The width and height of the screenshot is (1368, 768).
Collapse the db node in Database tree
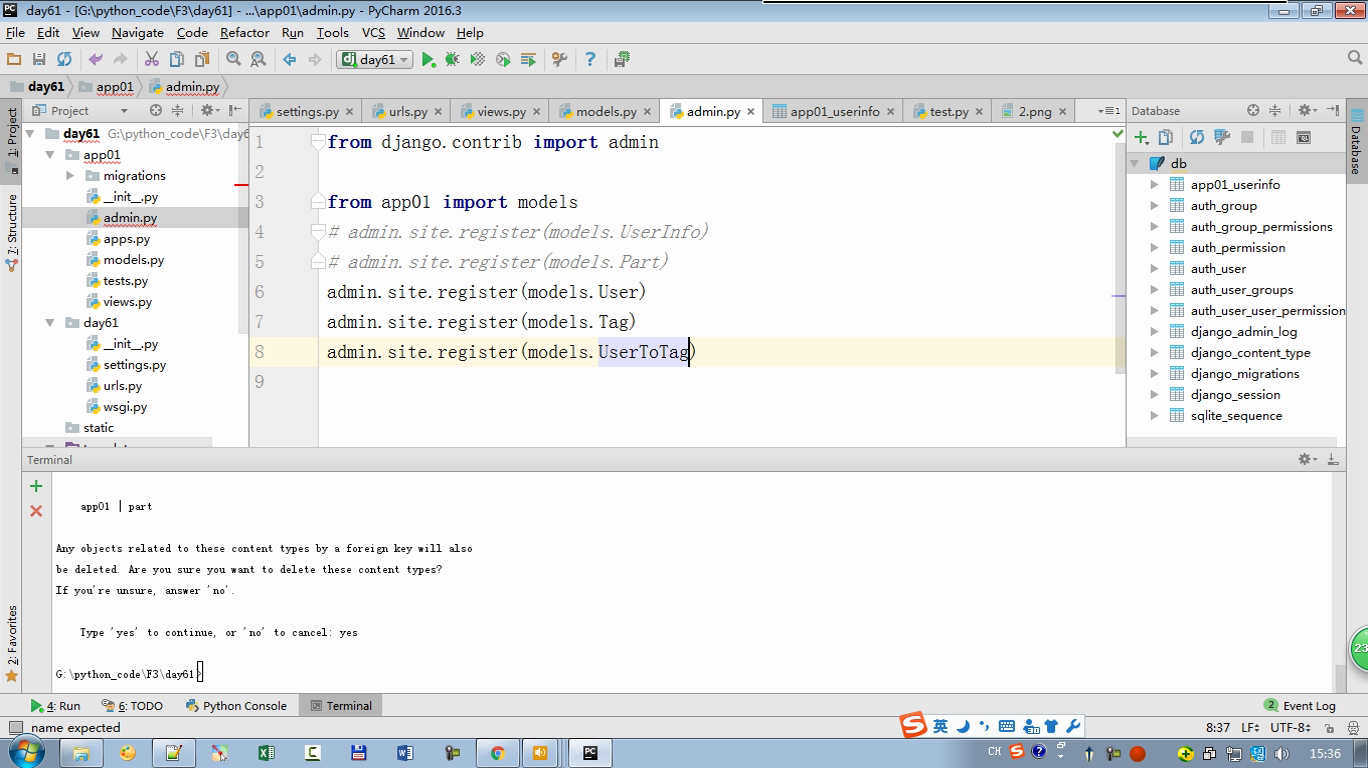point(1135,163)
